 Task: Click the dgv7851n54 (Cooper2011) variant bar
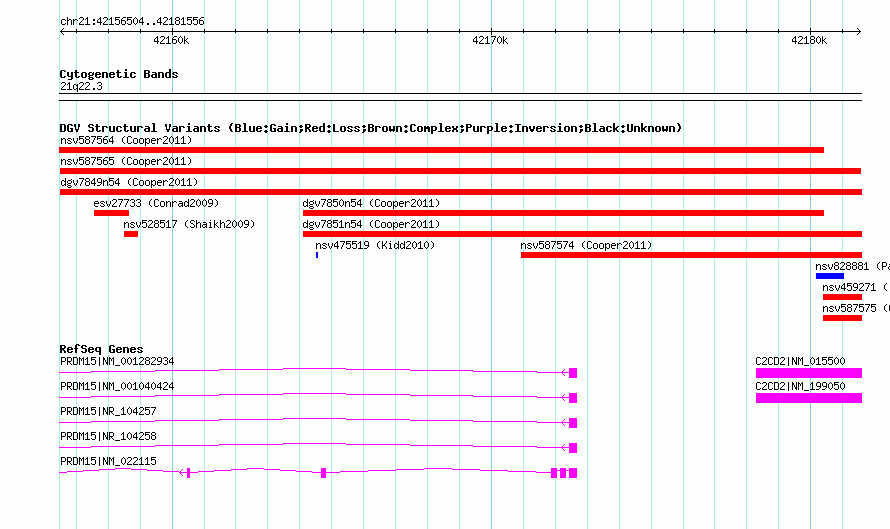(x=582, y=234)
